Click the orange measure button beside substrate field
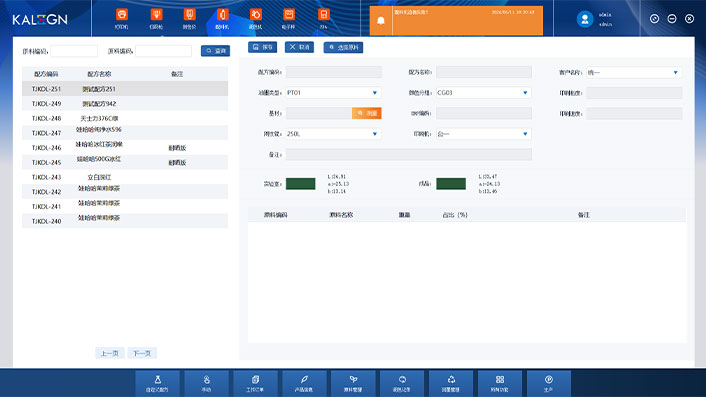 367,113
